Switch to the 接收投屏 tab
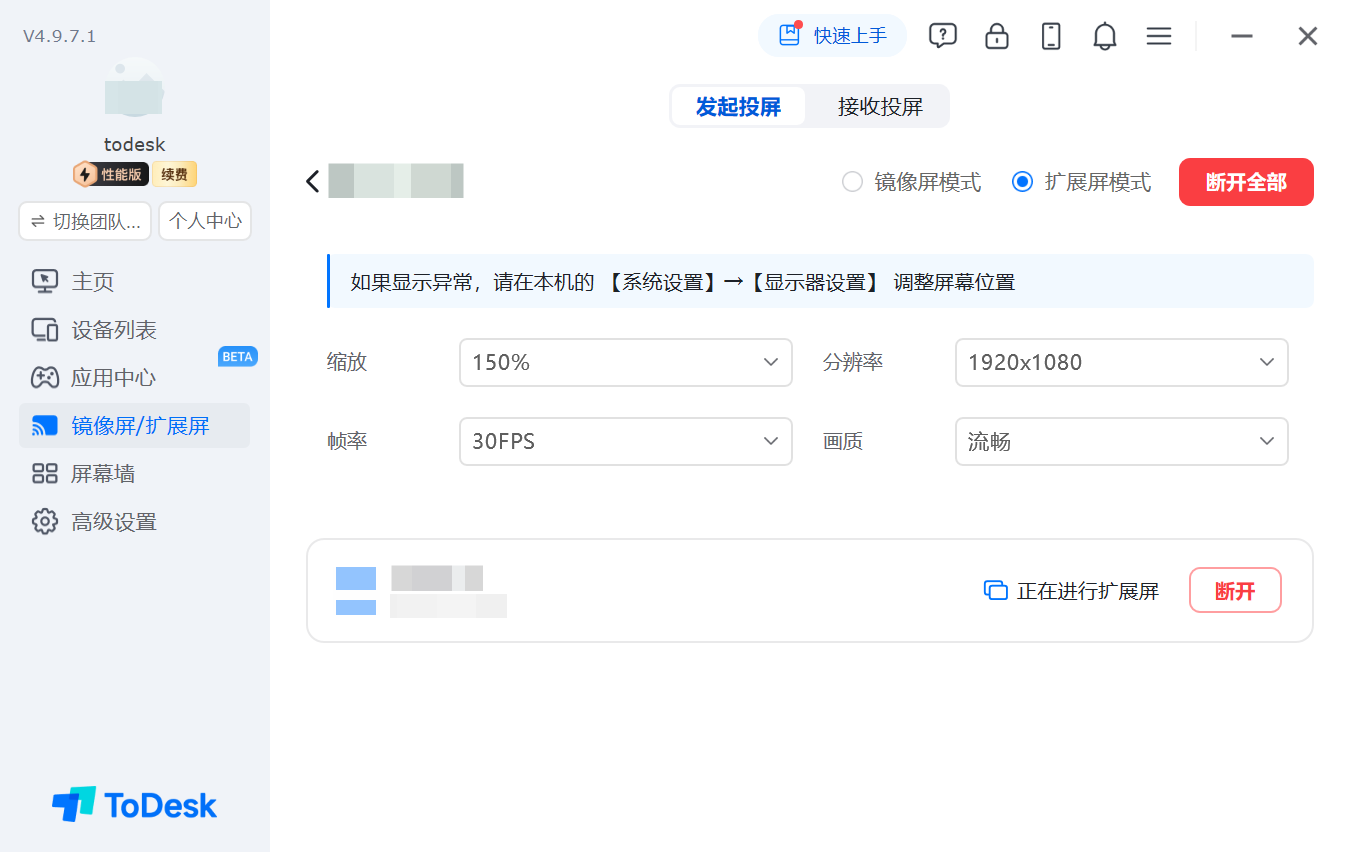Image resolution: width=1350 pixels, height=852 pixels. [880, 106]
